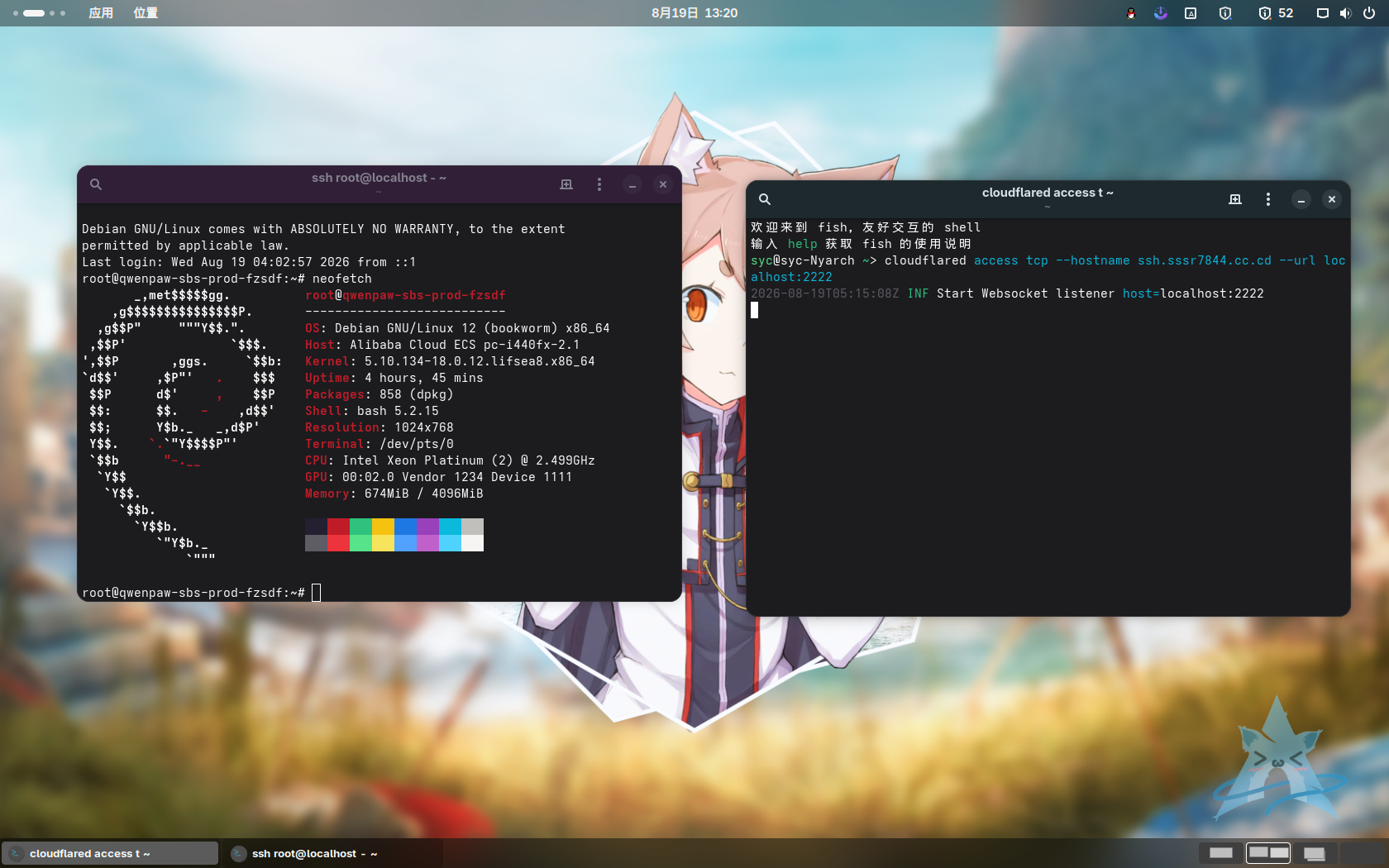
Task: Click the block cursor in cloudflared terminal
Action: [754, 310]
